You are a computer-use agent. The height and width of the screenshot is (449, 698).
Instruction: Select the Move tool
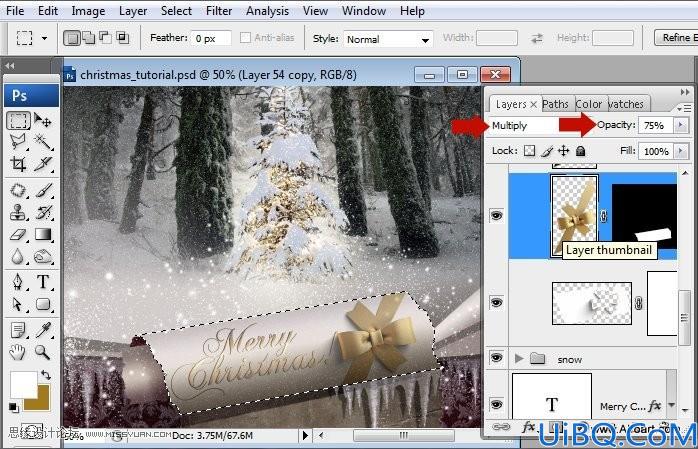point(43,121)
